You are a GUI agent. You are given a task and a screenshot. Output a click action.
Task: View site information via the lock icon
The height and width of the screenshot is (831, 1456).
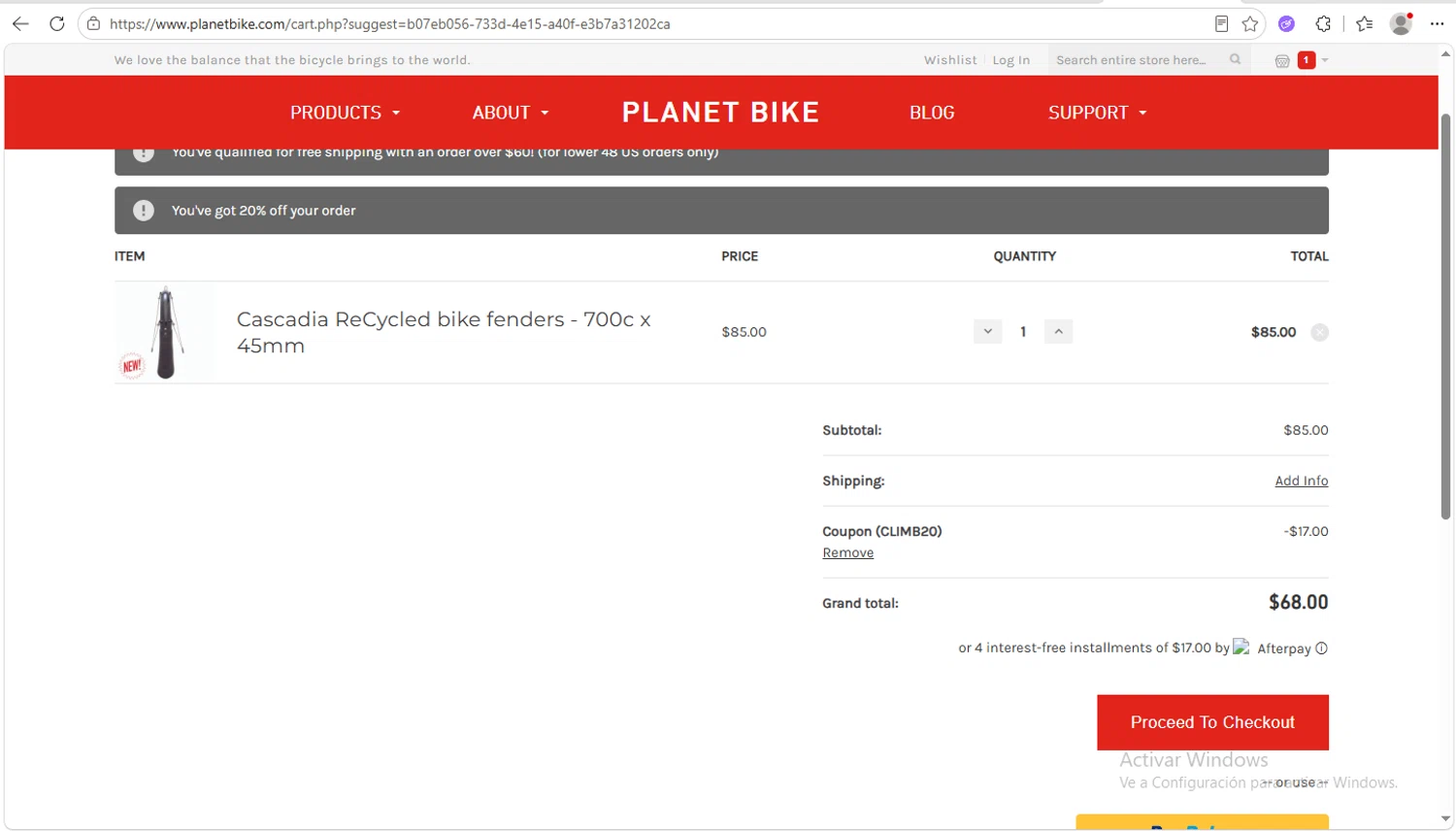click(x=94, y=24)
